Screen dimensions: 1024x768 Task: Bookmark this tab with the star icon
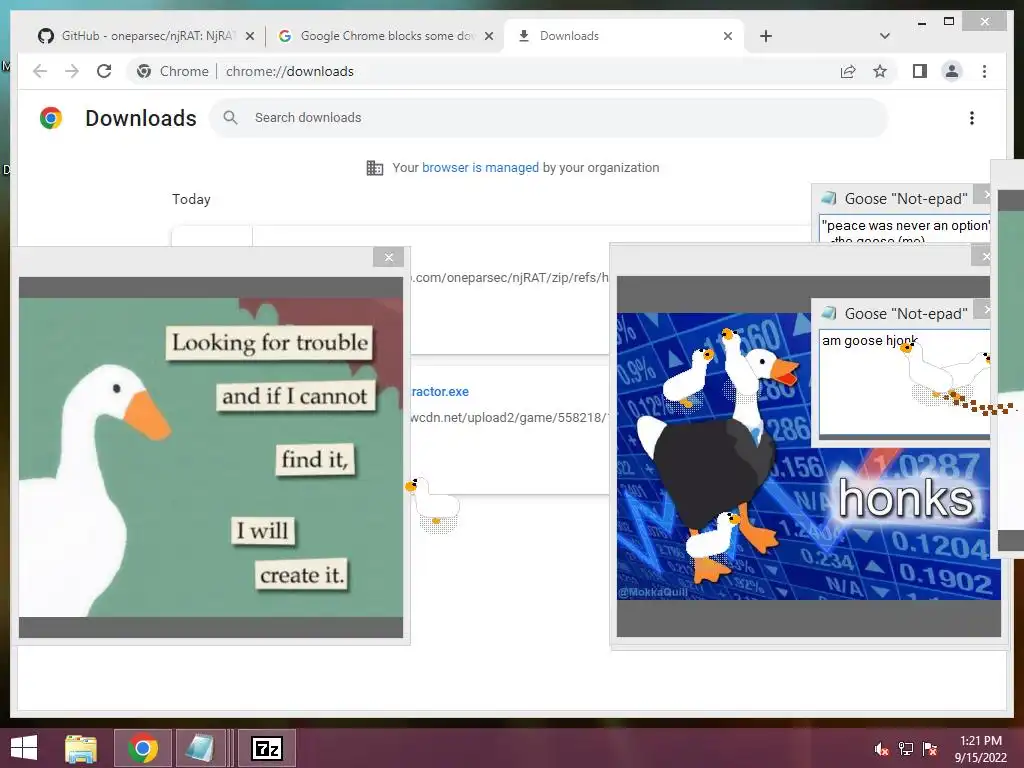880,71
